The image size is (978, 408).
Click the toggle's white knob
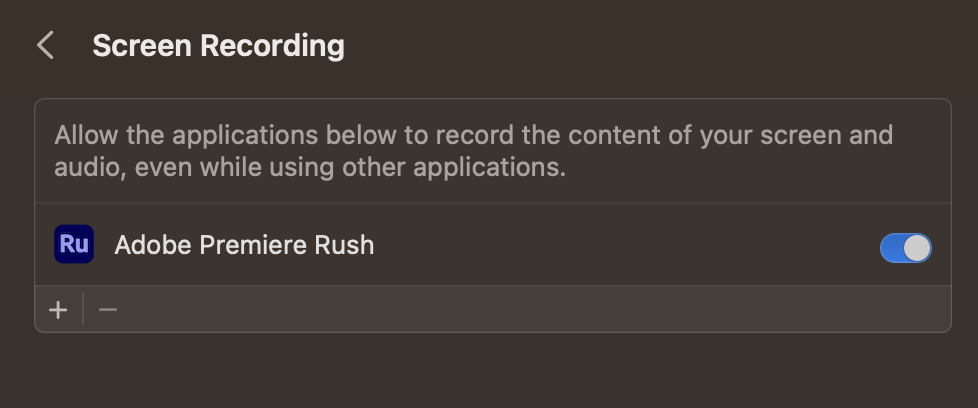917,248
